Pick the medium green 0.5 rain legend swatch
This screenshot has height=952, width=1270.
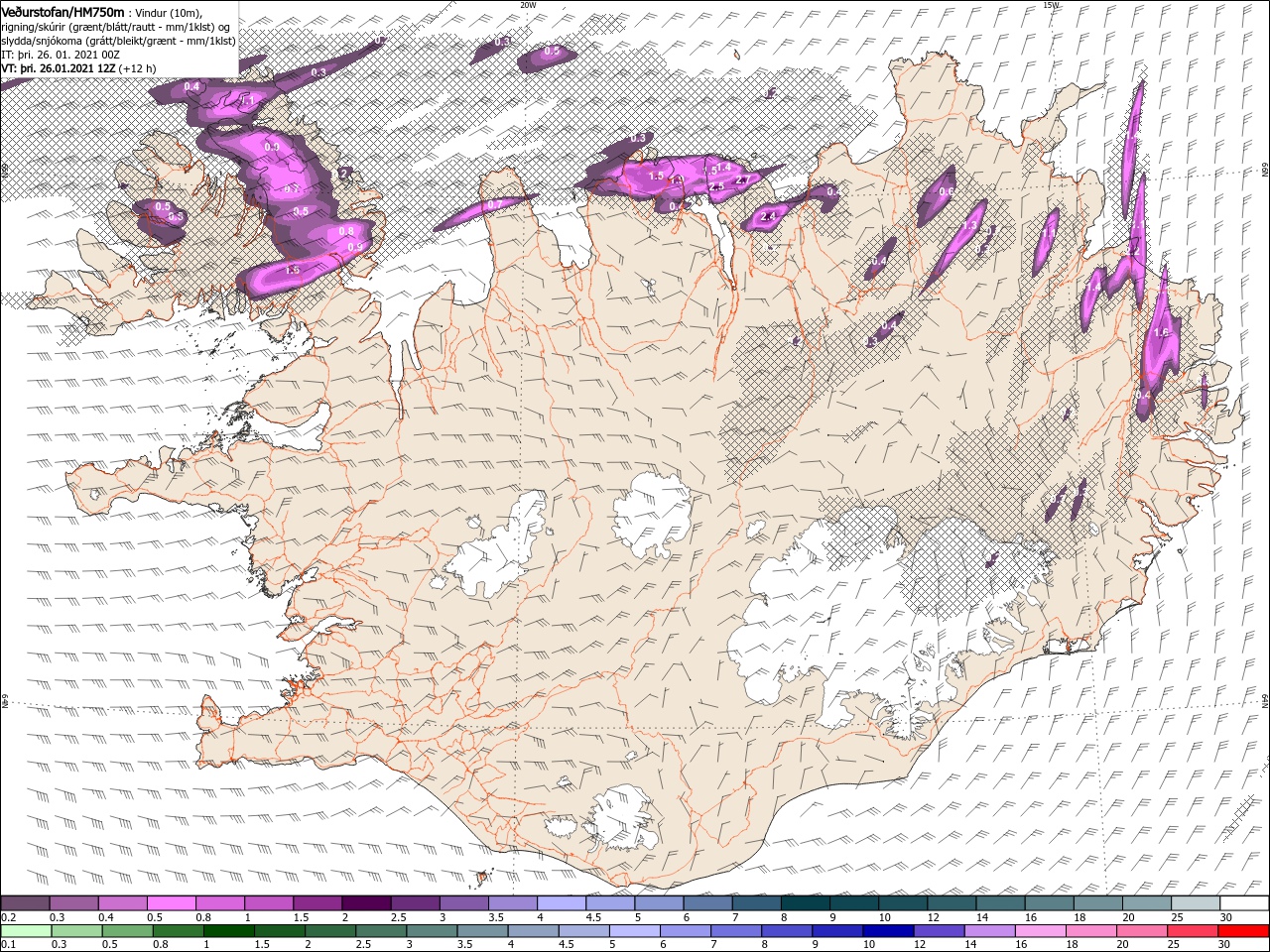click(127, 931)
